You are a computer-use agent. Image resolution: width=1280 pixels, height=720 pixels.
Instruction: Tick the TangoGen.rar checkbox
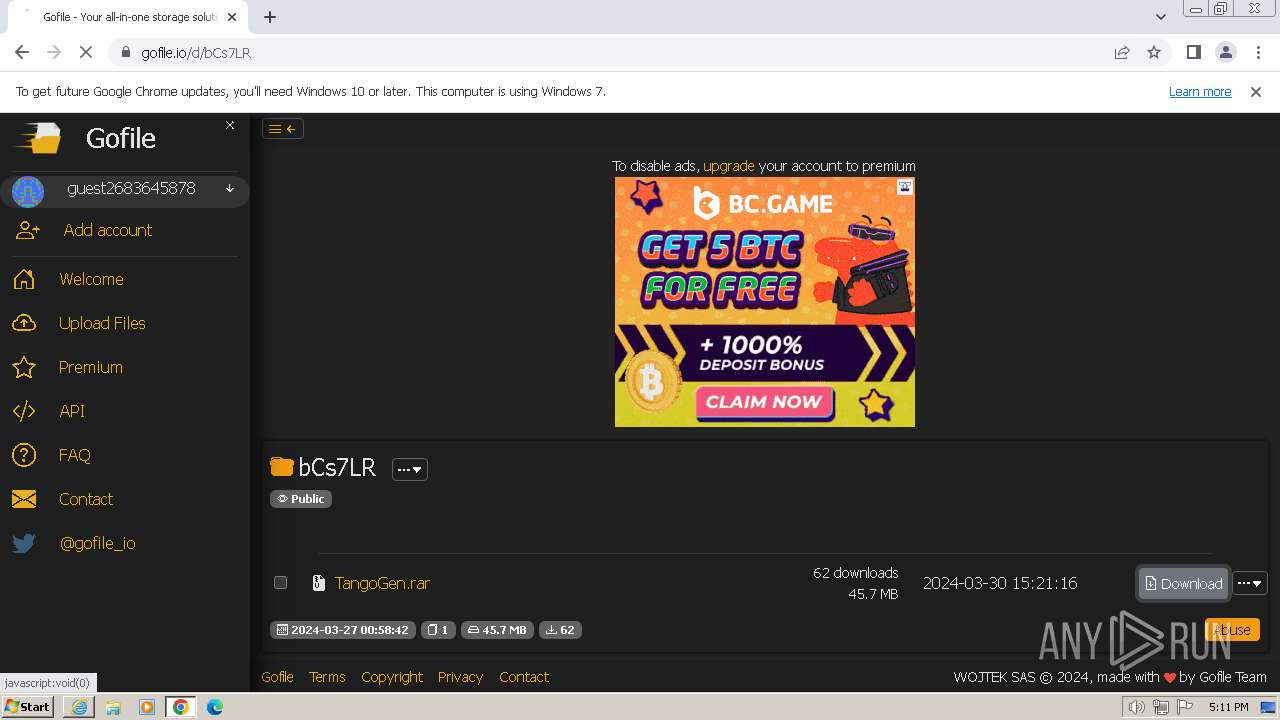point(280,583)
